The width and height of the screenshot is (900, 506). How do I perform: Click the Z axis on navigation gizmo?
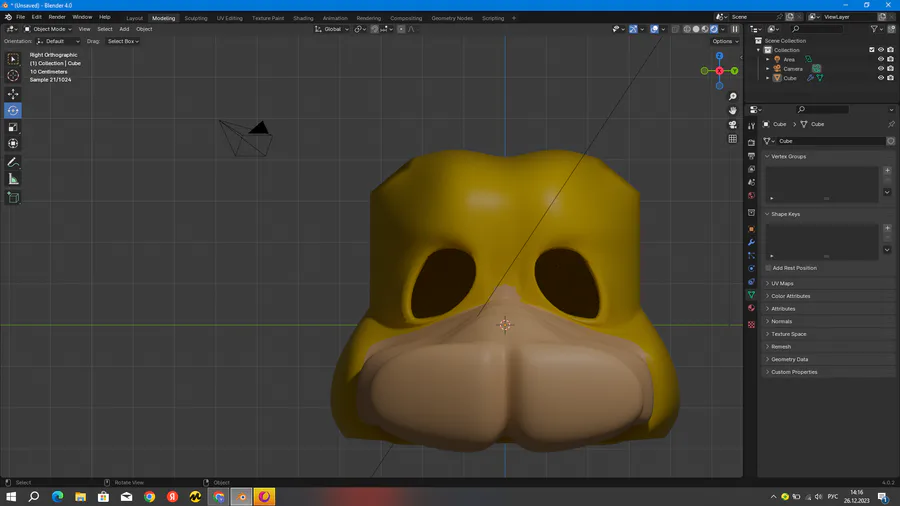[x=719, y=56]
